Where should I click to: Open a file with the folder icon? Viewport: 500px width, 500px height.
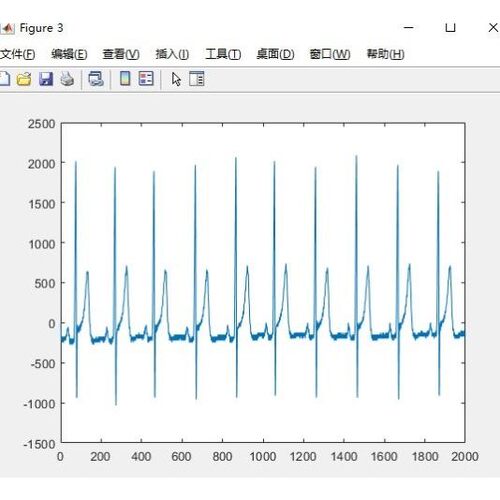tap(24, 79)
